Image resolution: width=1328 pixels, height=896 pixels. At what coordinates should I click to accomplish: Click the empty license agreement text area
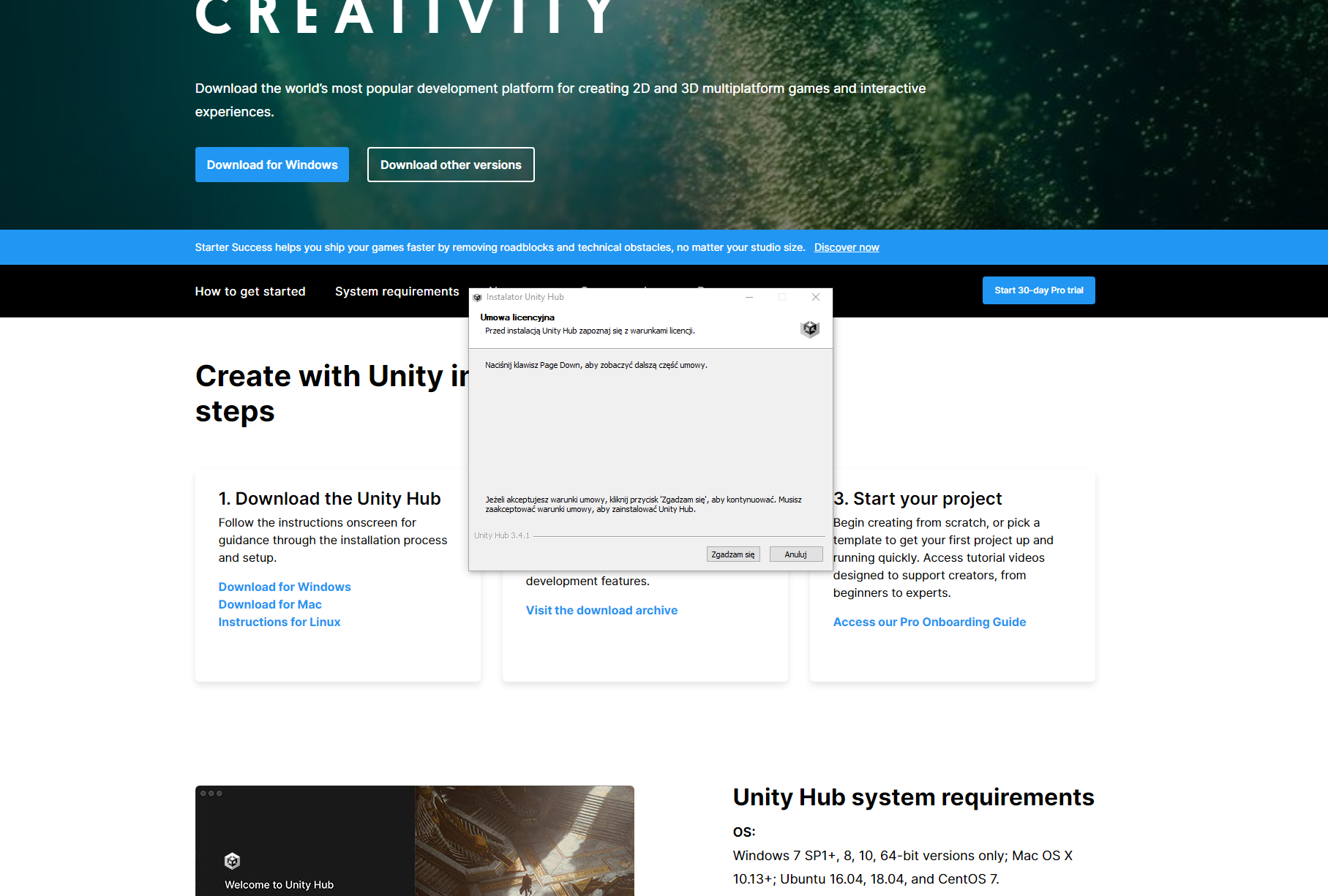point(650,432)
